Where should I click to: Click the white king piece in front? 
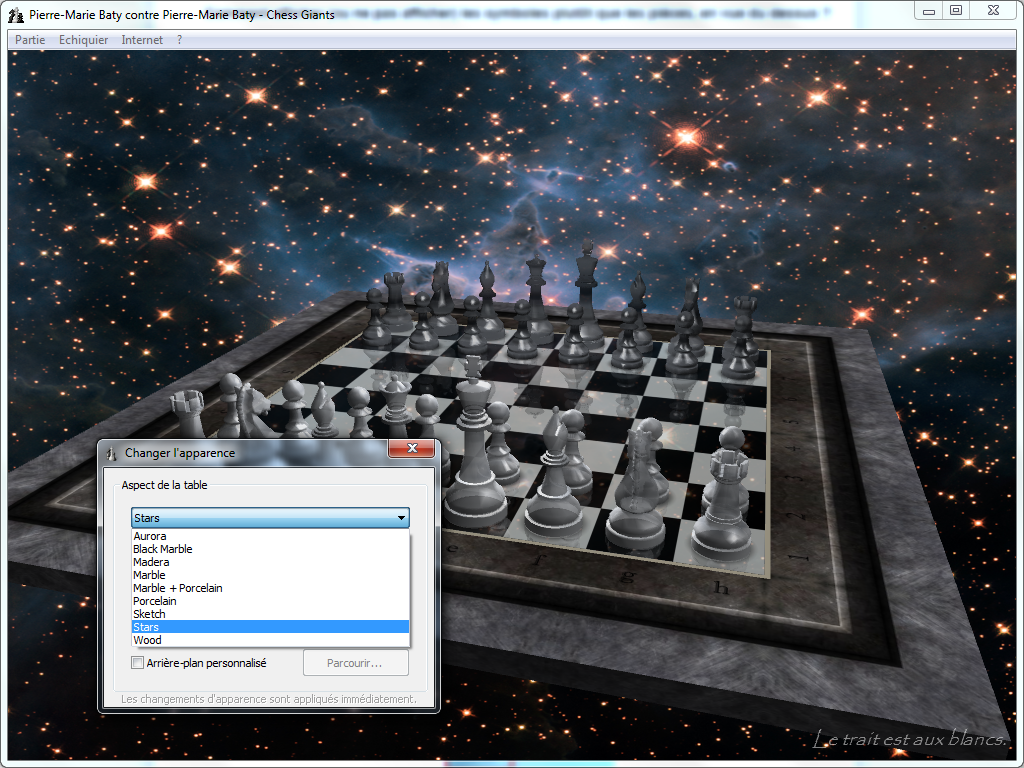[473, 450]
